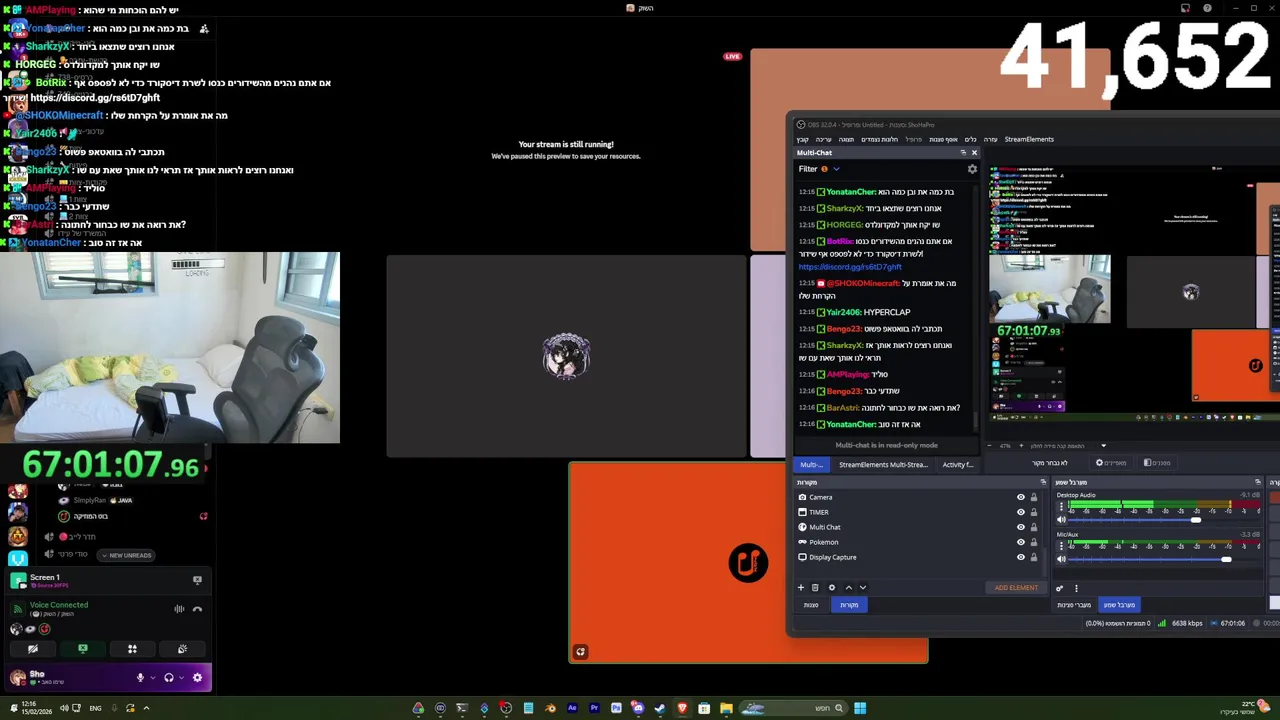The width and height of the screenshot is (1280, 720).
Task: Unlock the TIMER source
Action: click(1034, 512)
